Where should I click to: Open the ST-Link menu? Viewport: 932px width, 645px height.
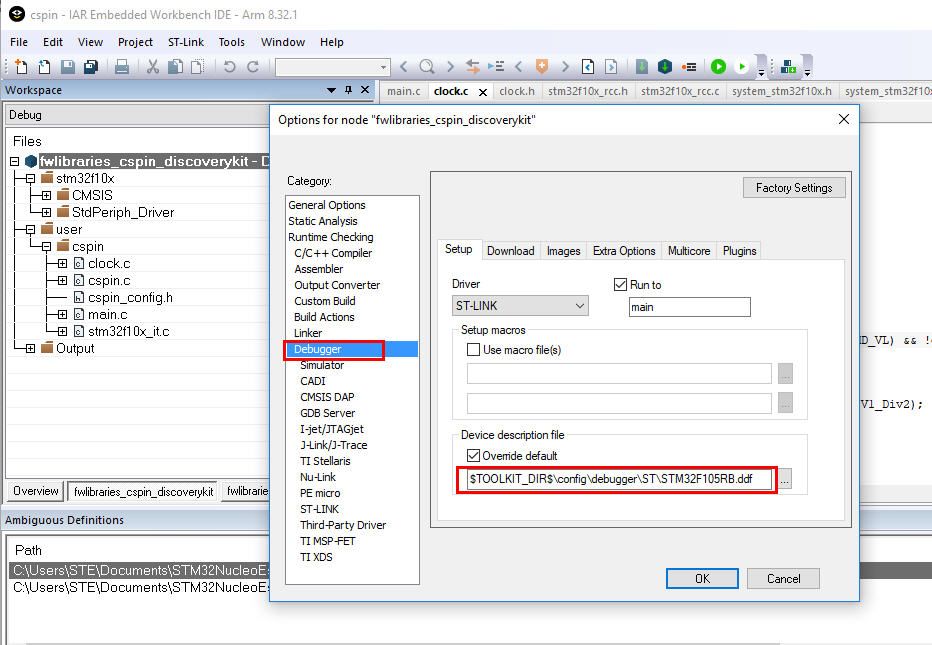click(185, 42)
